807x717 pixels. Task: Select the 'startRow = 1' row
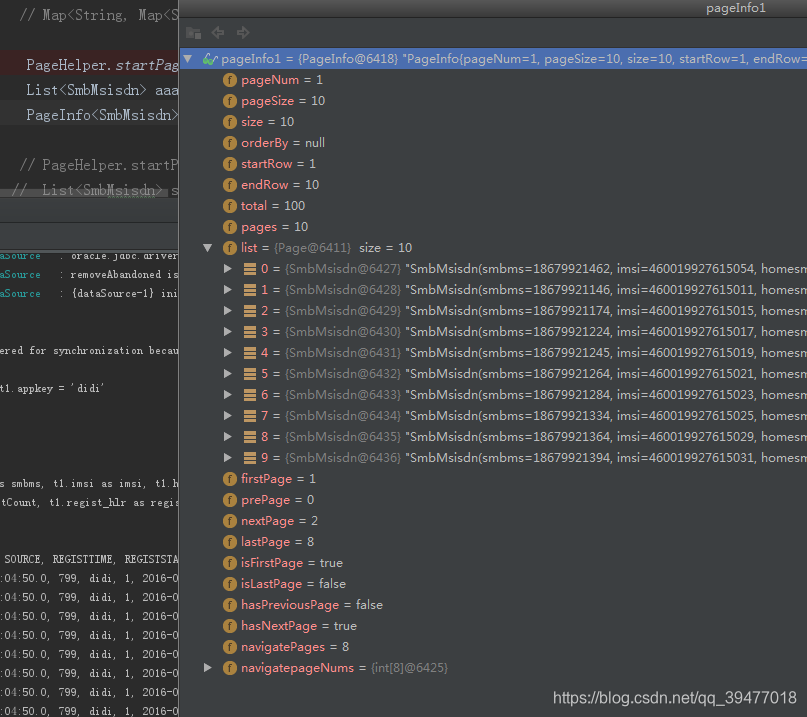pos(493,164)
